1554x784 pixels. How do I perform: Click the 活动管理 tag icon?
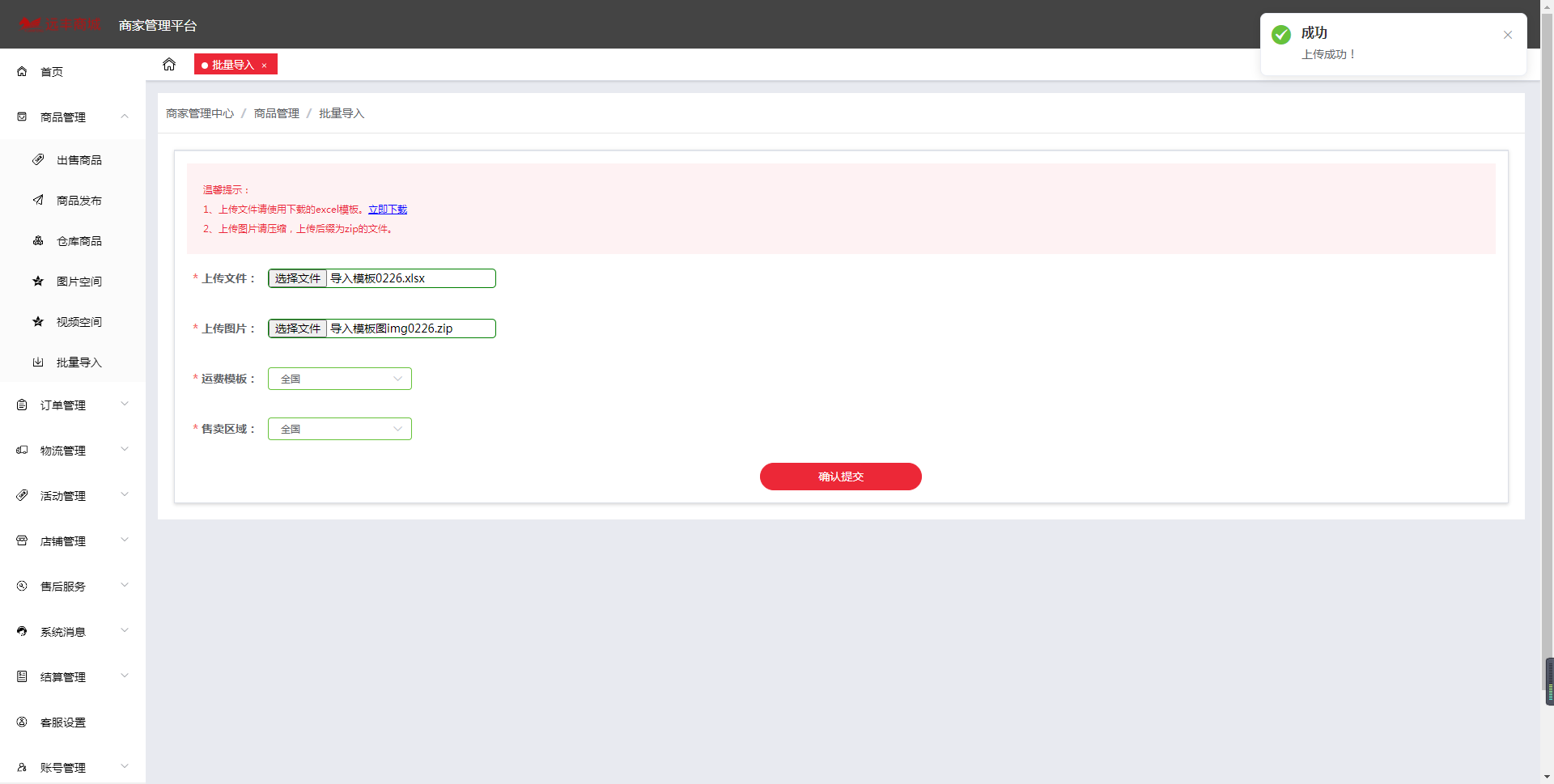(x=22, y=495)
